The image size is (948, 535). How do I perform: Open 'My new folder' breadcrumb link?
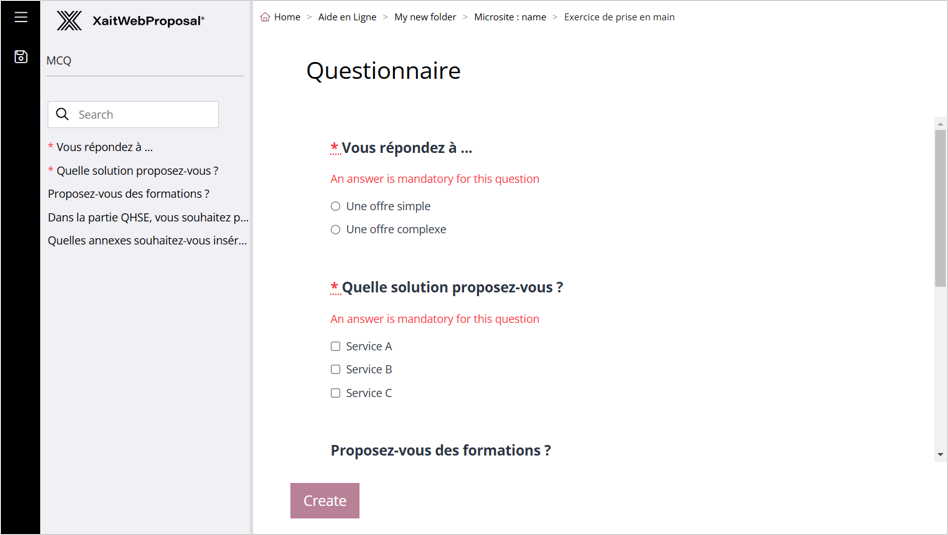[x=425, y=17]
